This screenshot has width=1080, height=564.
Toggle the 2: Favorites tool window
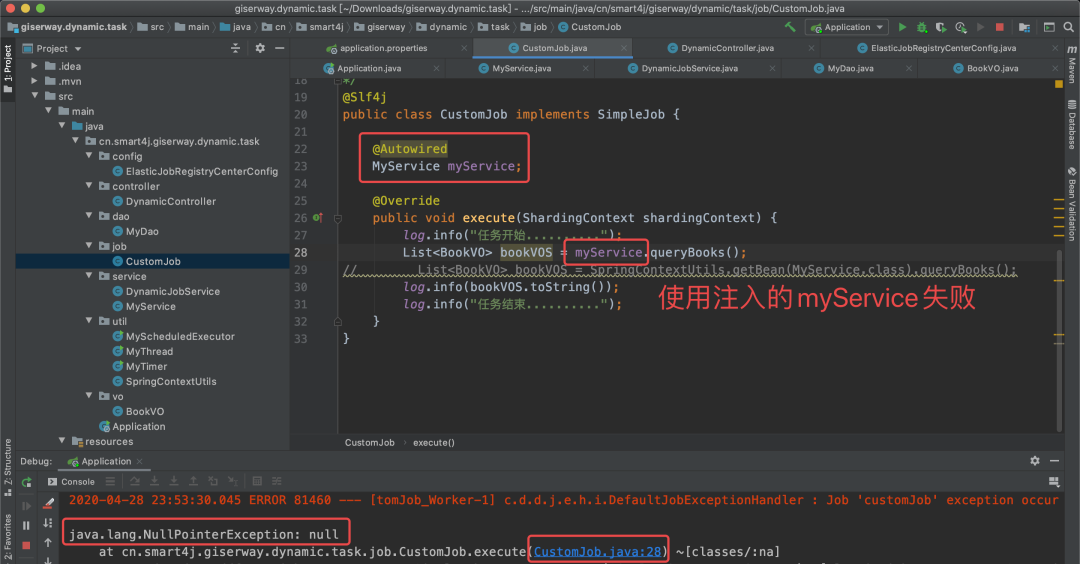[8, 537]
